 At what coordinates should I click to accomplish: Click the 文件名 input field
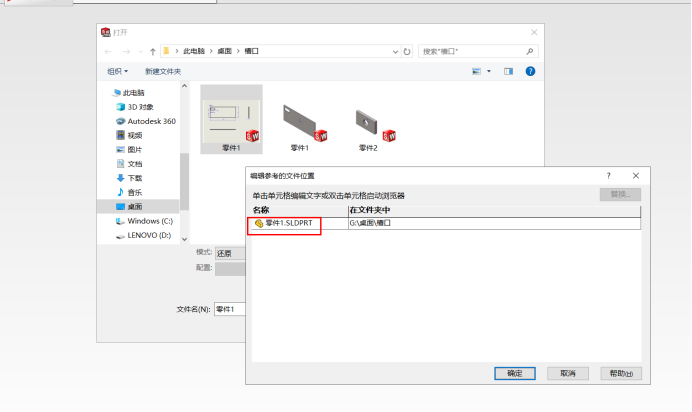pos(230,310)
